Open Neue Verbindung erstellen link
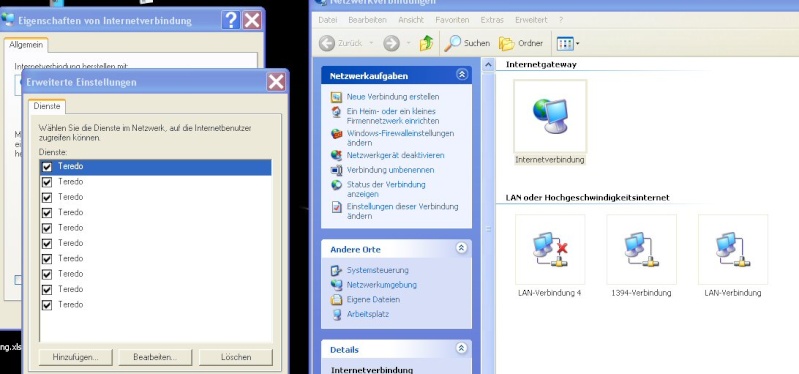This screenshot has width=799, height=374. pyautogui.click(x=393, y=97)
